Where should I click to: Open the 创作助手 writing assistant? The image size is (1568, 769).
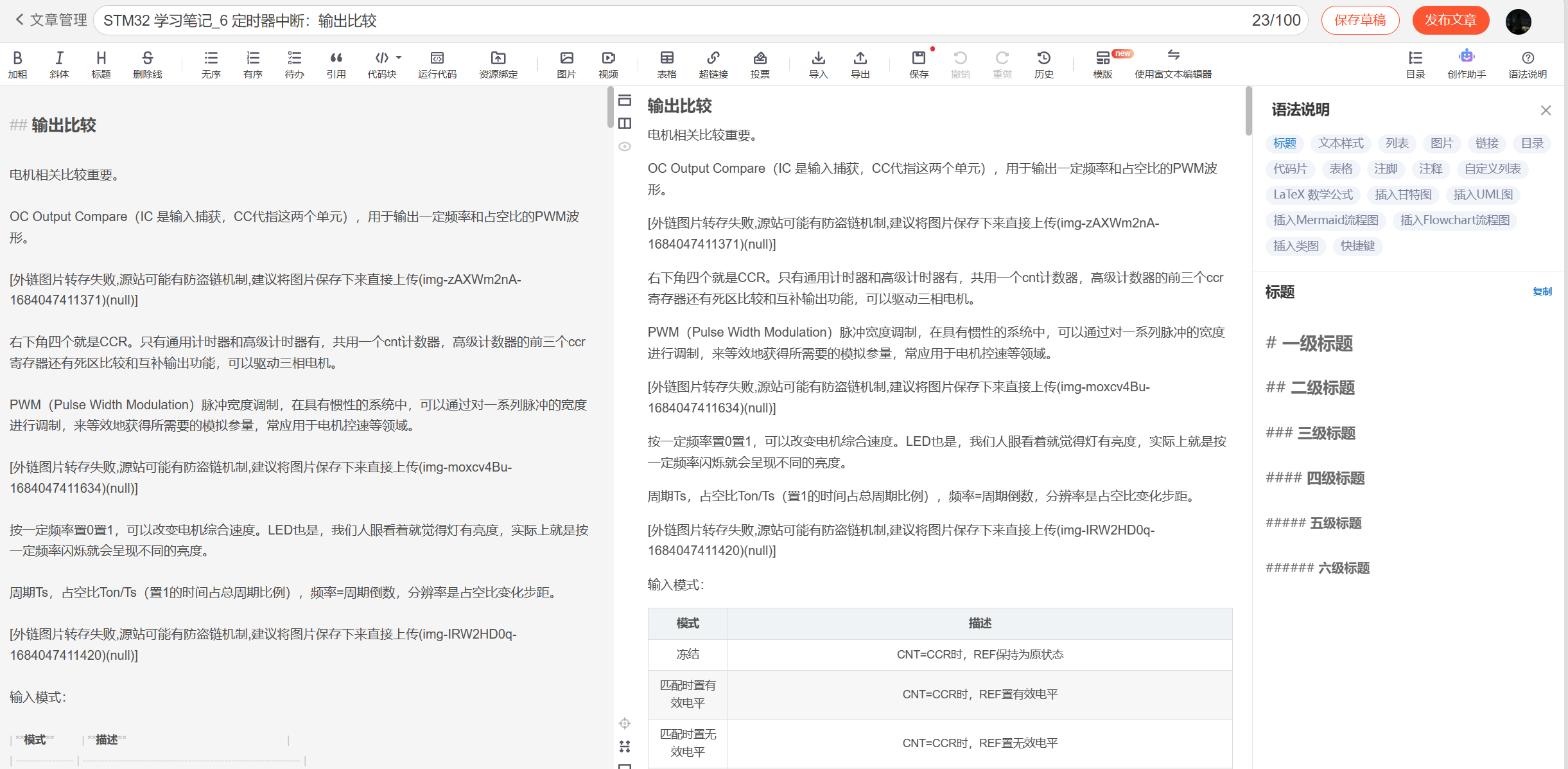pos(1467,64)
